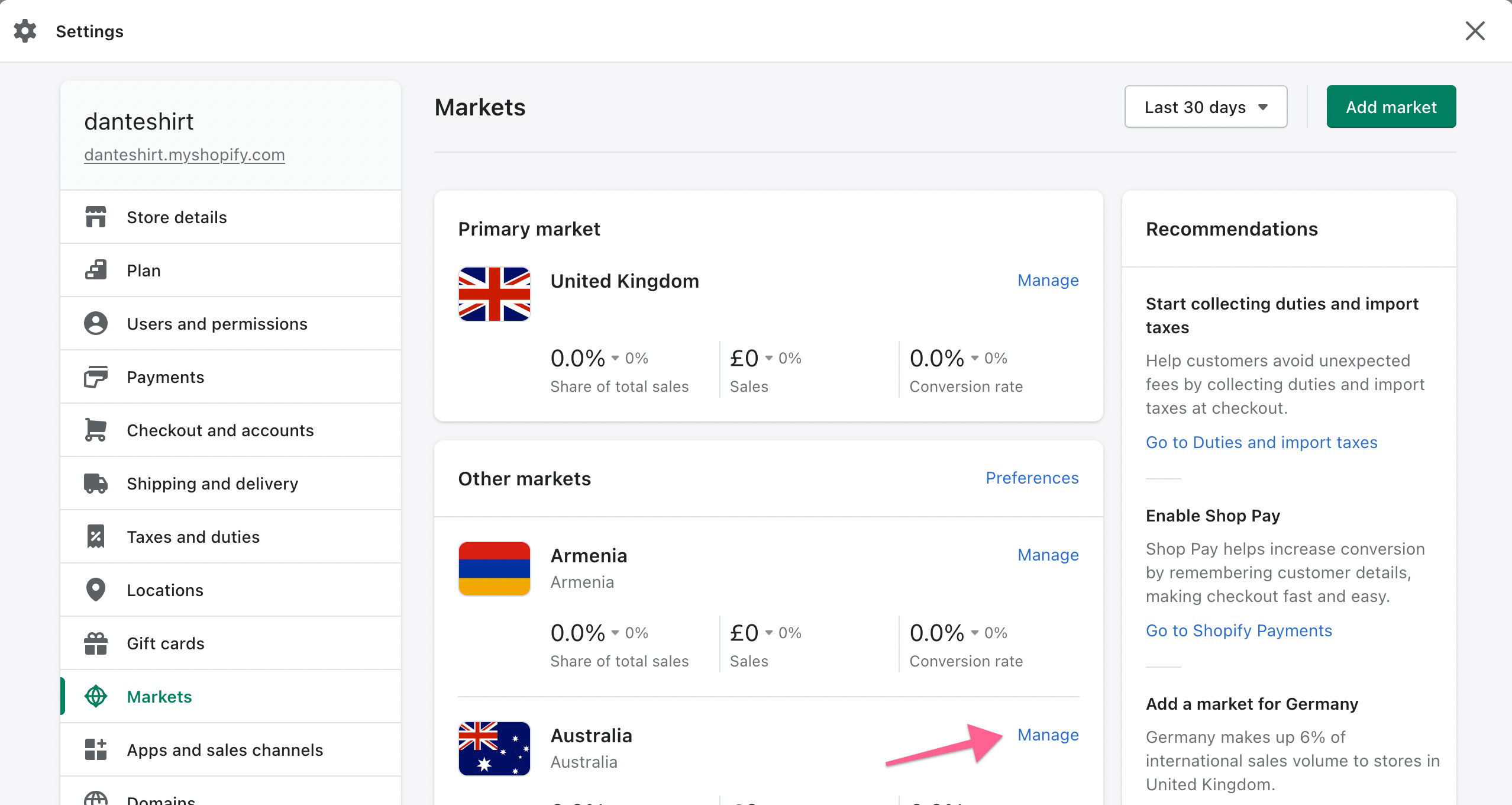Click the Domains globe icon
Image resolution: width=1512 pixels, height=805 pixels.
(x=96, y=798)
